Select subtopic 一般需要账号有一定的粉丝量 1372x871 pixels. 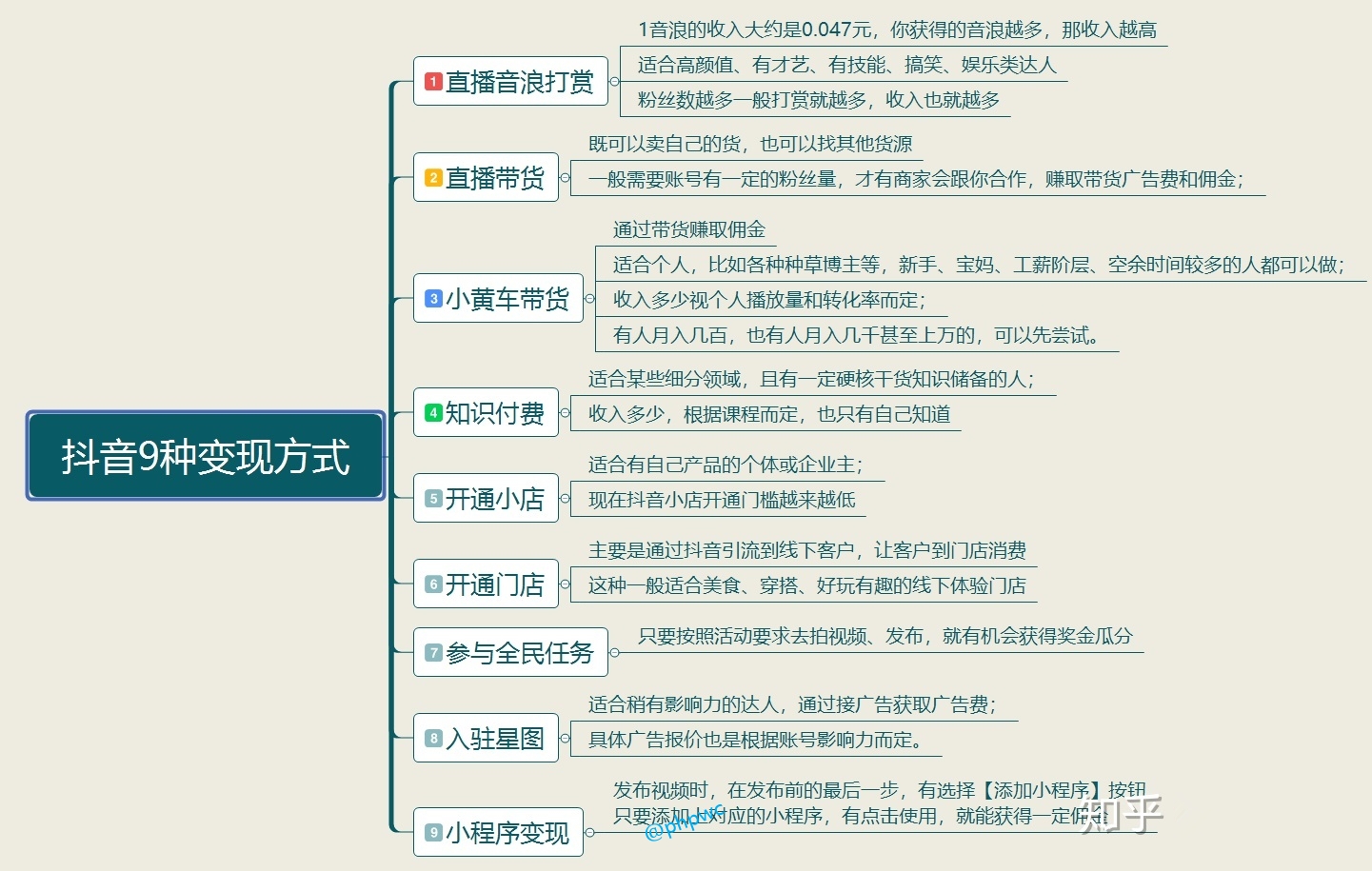click(x=916, y=180)
